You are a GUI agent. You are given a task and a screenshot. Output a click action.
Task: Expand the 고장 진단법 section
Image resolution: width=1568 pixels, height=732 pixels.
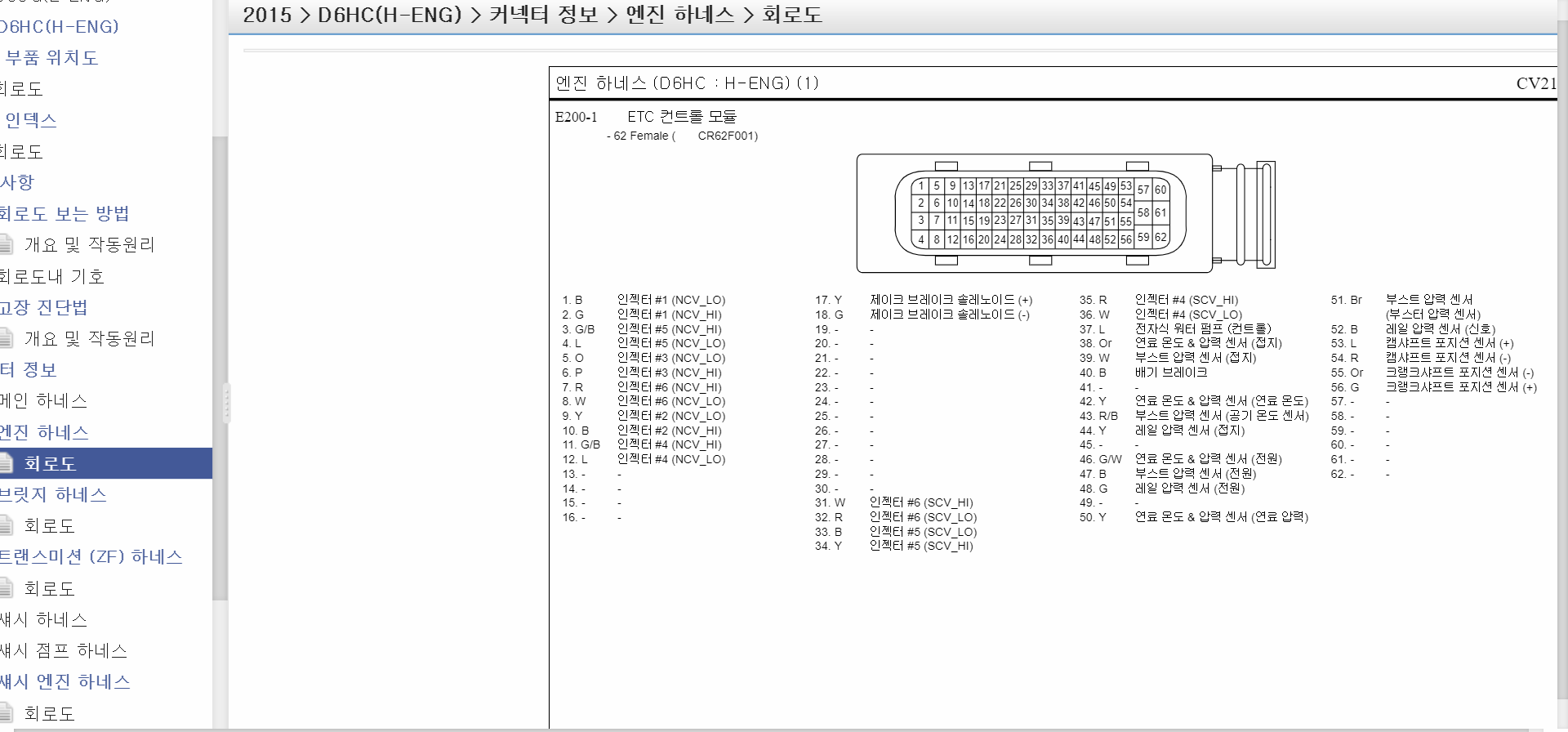(x=43, y=308)
